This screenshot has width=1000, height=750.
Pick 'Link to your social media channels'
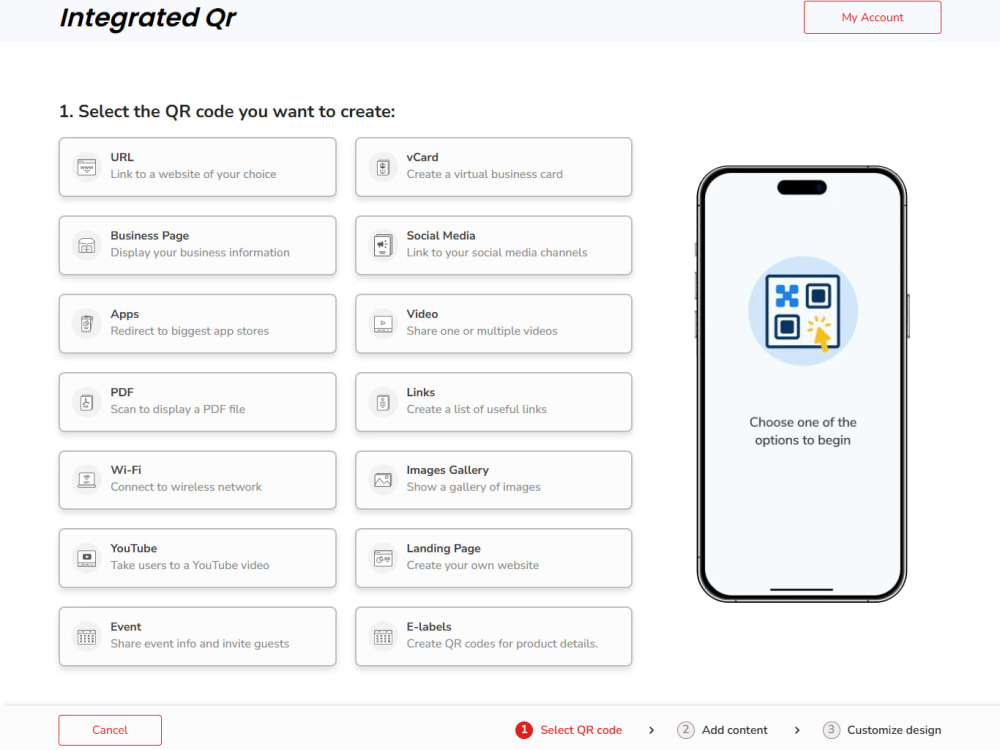click(x=497, y=253)
